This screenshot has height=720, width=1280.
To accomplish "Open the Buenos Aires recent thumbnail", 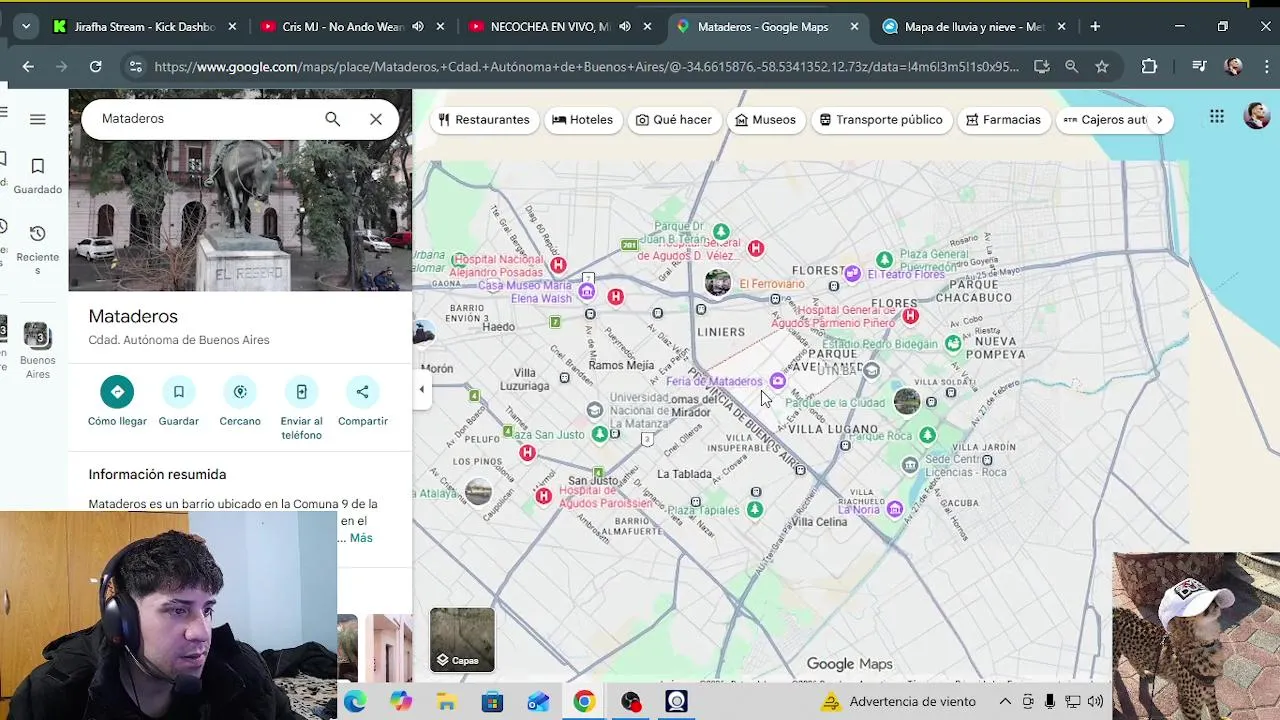I will coord(38,350).
